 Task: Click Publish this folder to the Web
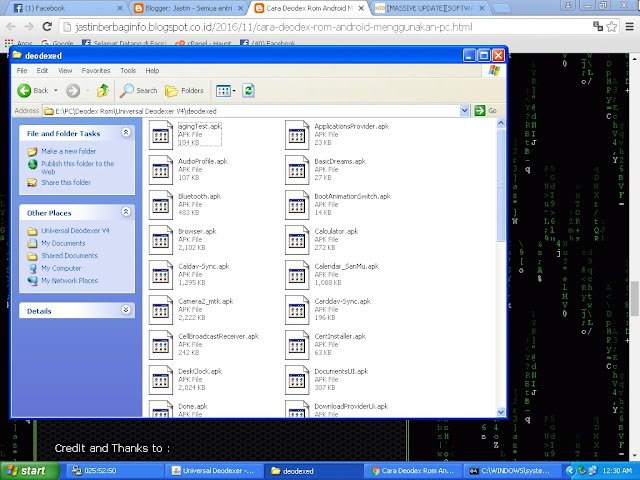pos(78,167)
